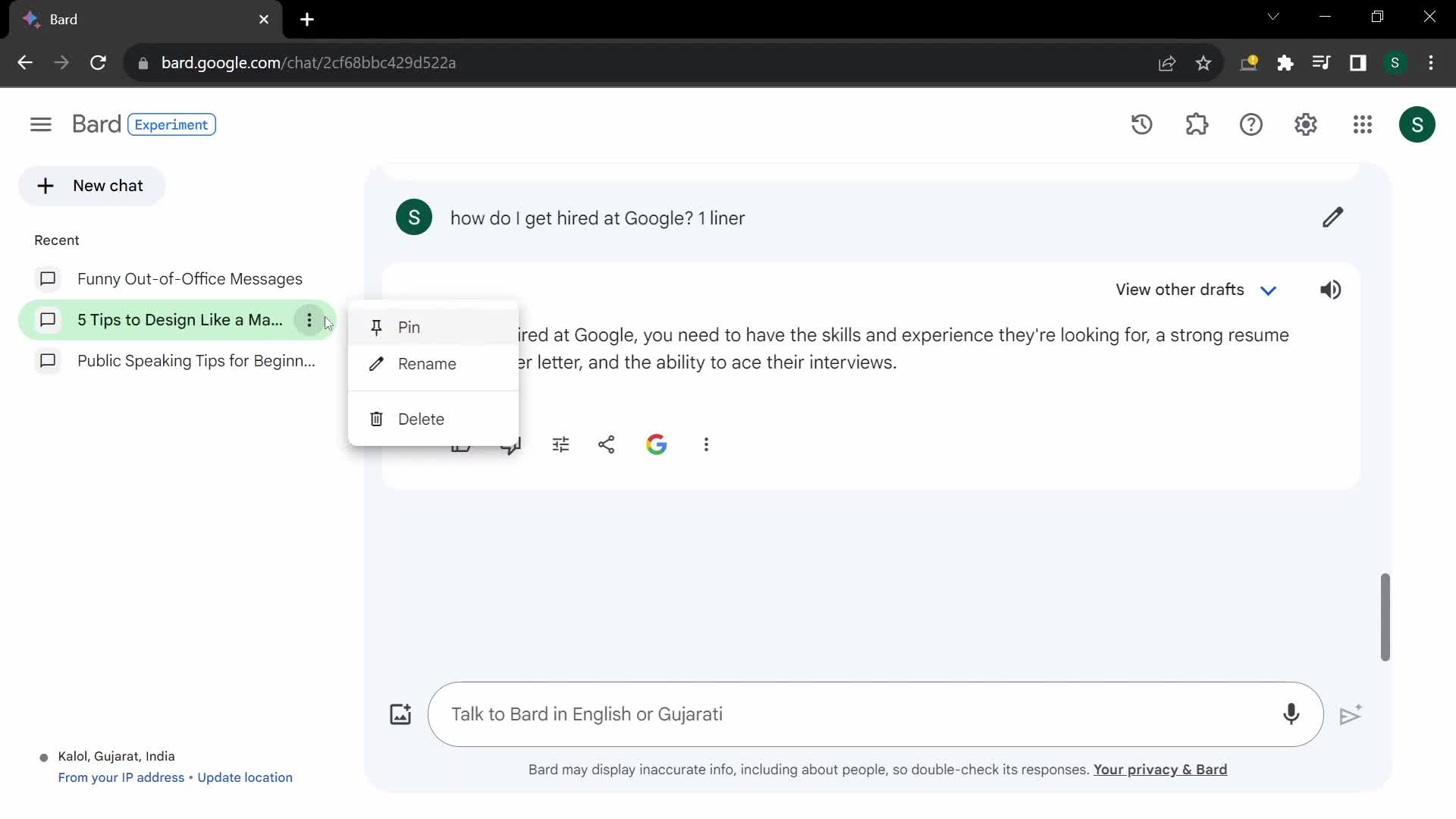1456x819 pixels.
Task: Click the microphone input icon
Action: 1291,714
